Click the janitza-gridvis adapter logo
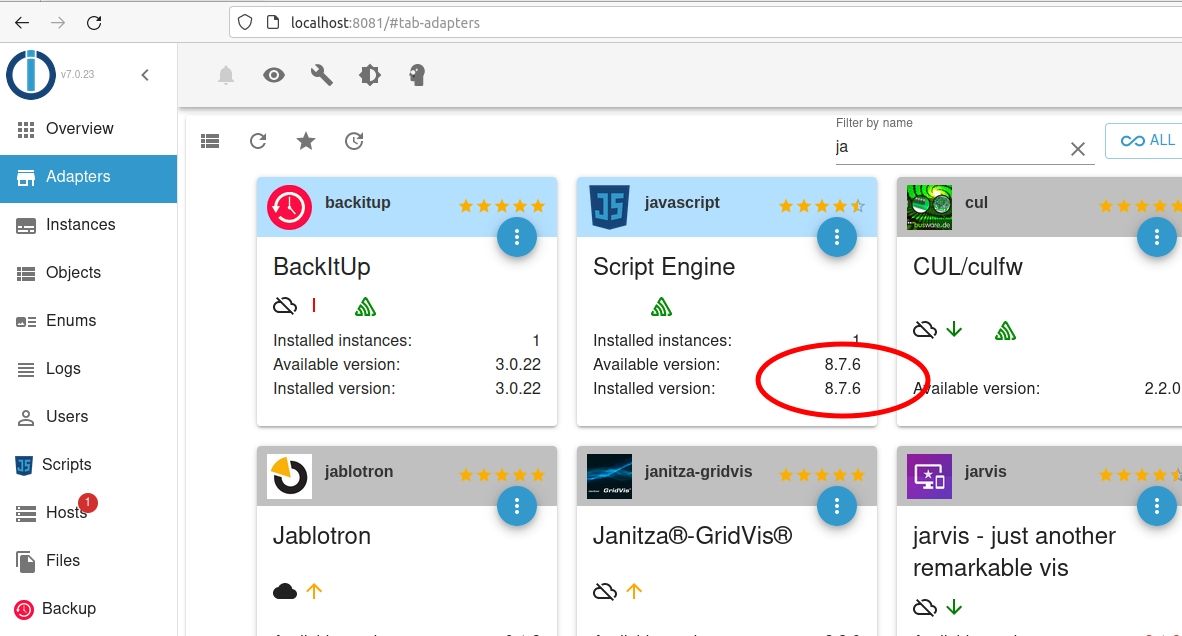Screen dimensions: 1182x636 click(x=609, y=476)
